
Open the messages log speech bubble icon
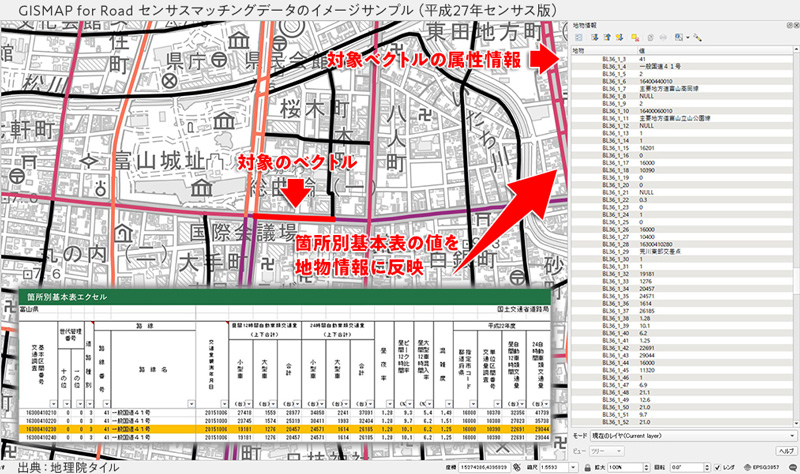click(793, 467)
